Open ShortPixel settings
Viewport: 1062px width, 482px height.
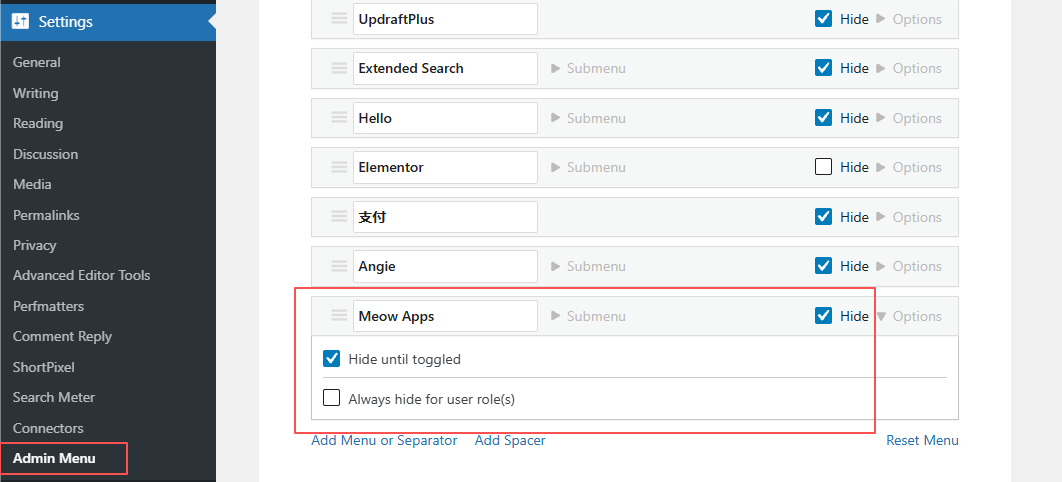point(43,367)
